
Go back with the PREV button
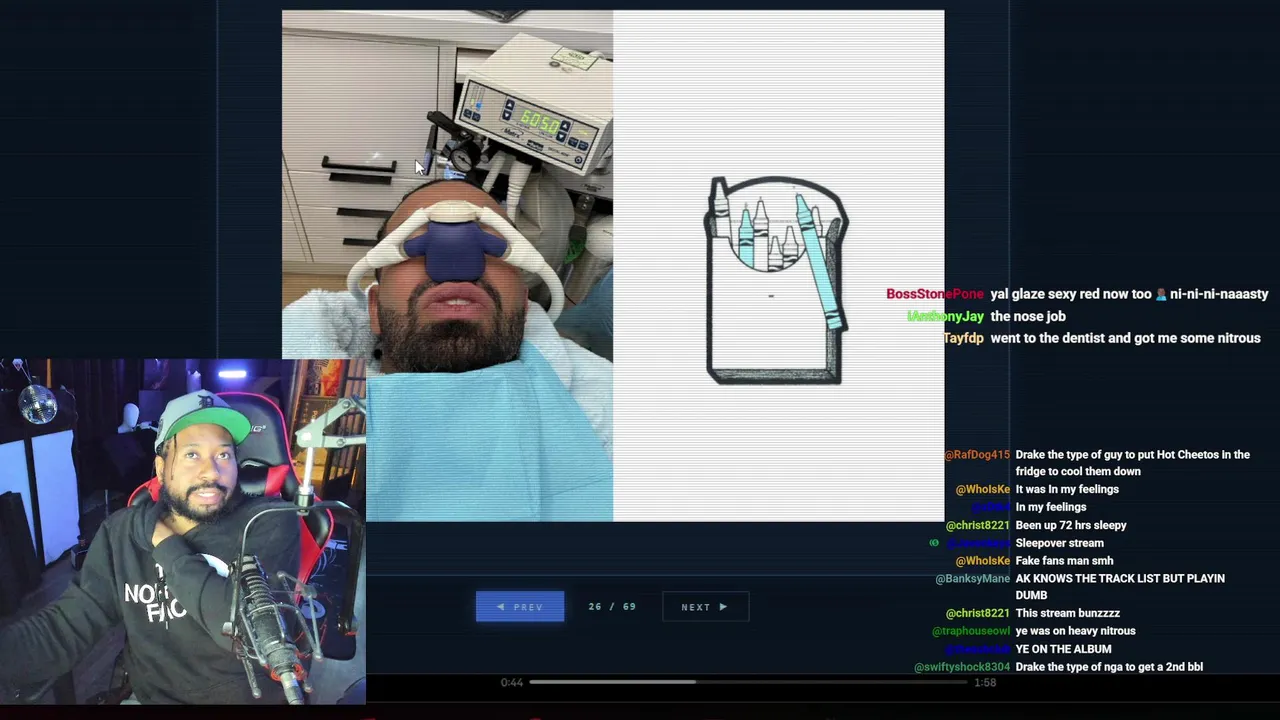pyautogui.click(x=520, y=607)
